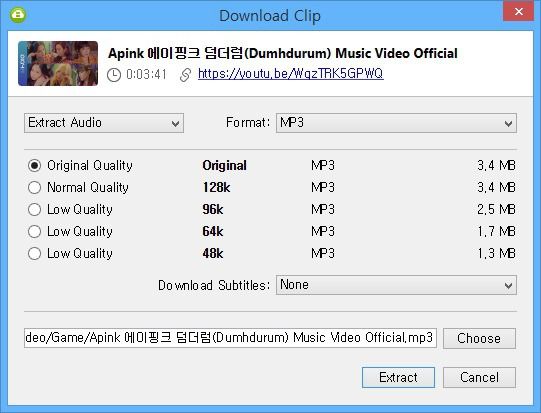Click the green app logo icon

(x=18, y=14)
